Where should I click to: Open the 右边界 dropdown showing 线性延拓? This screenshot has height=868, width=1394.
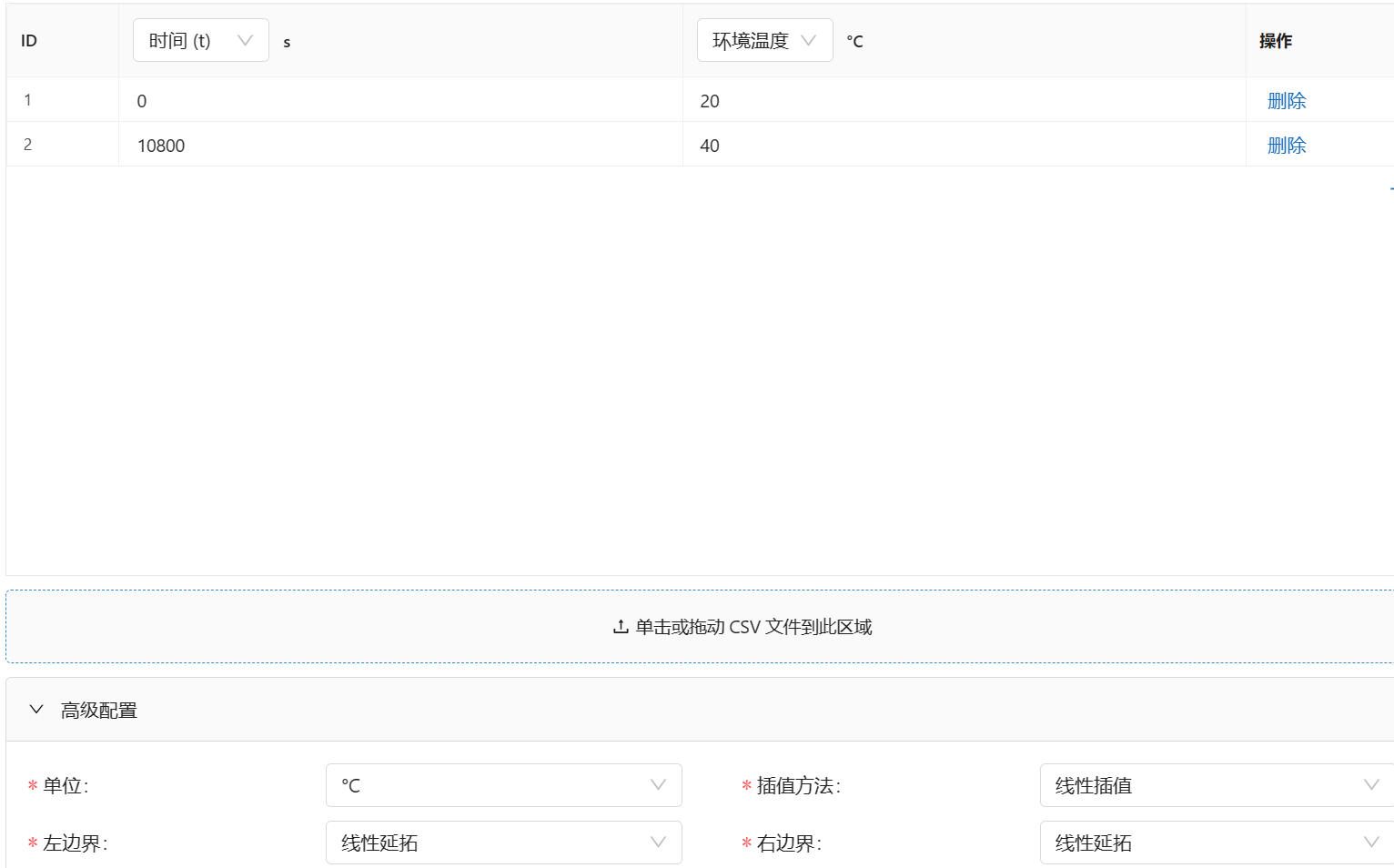click(x=1217, y=843)
